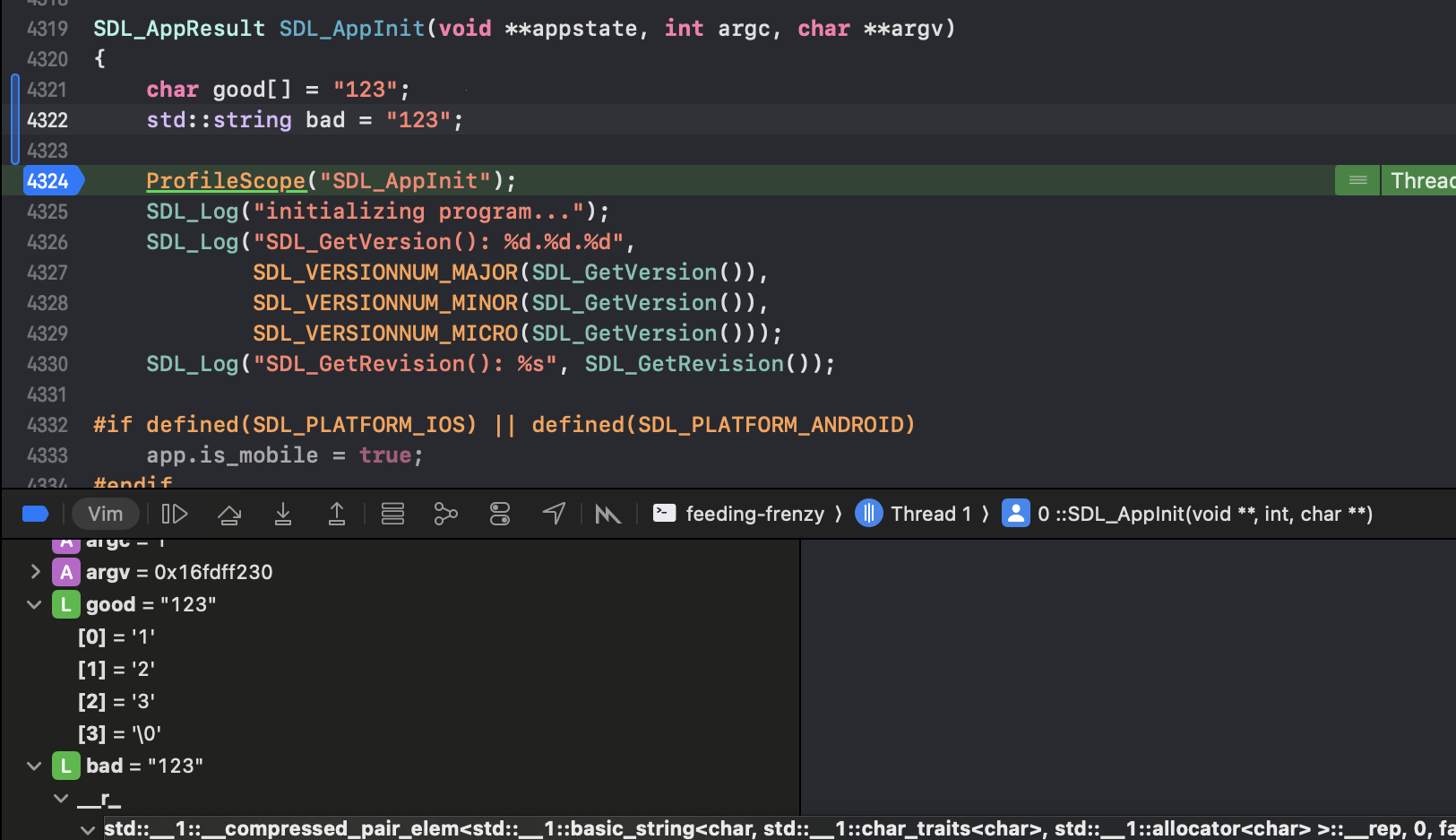Expand the argv variable row
This screenshot has height=840, width=1456.
click(x=35, y=572)
